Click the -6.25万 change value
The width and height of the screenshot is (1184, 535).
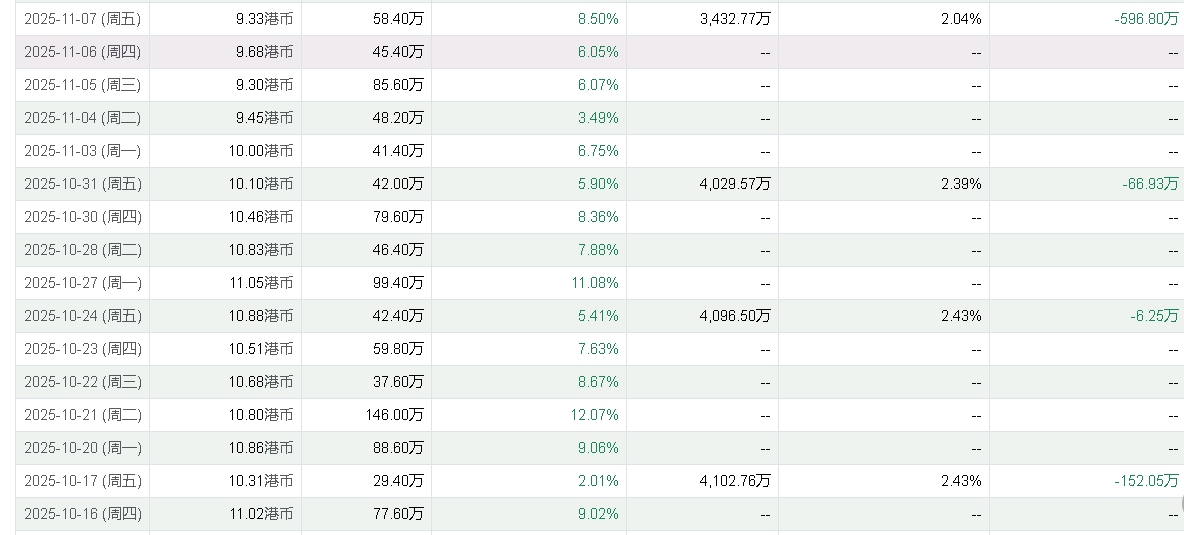click(1155, 316)
